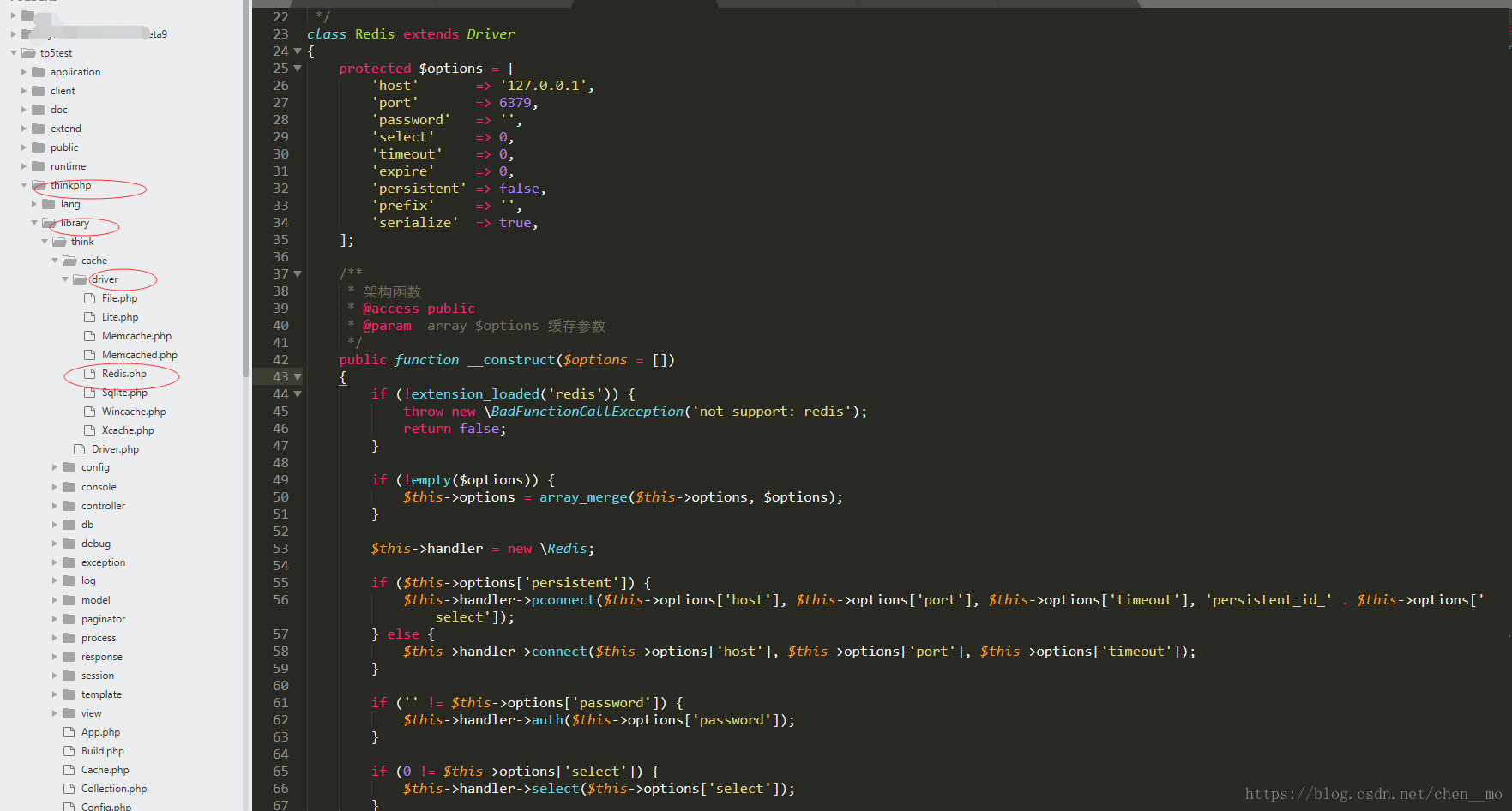Image resolution: width=1512 pixels, height=811 pixels.
Task: Click the Memcached.php file icon
Action: click(89, 354)
